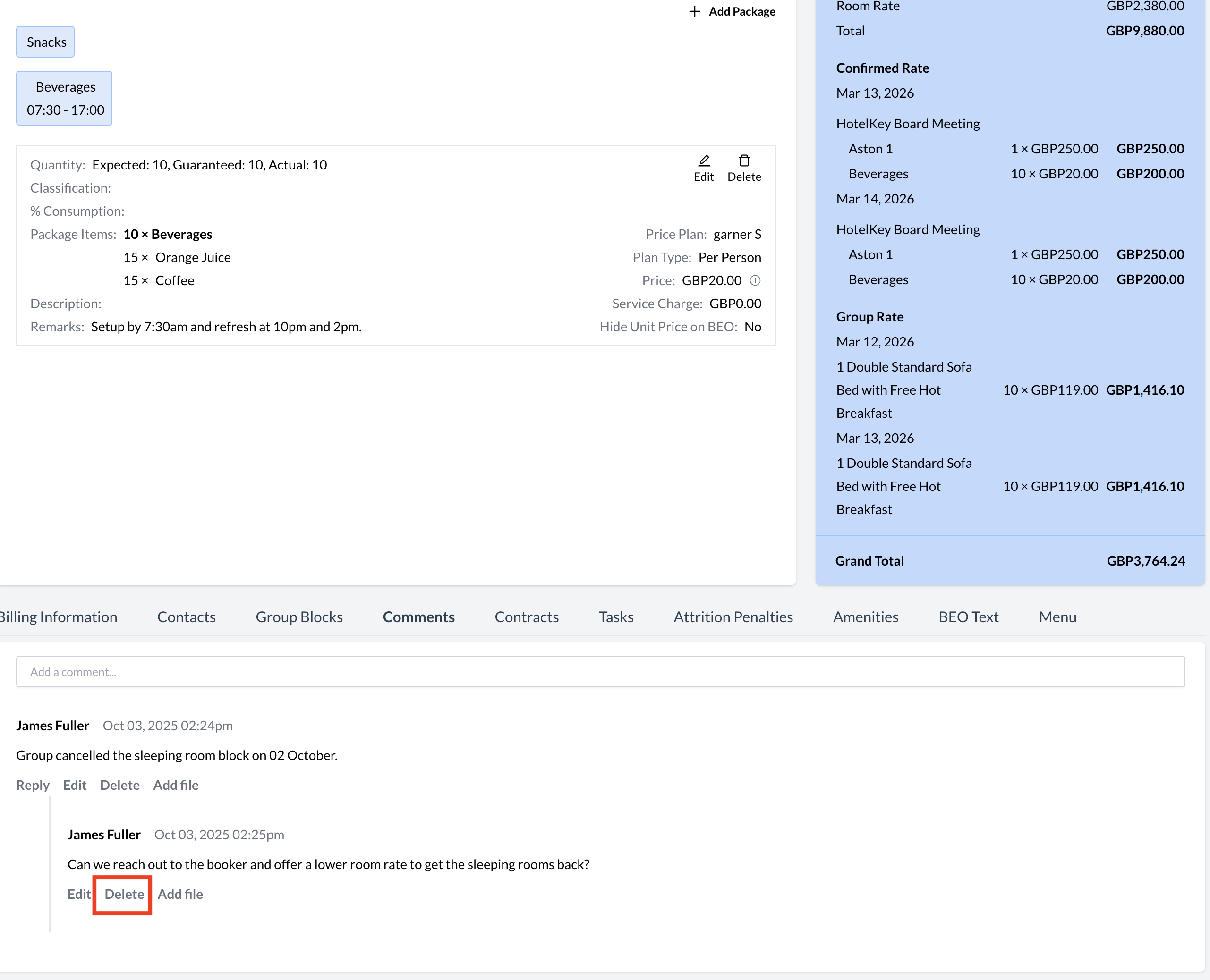Click the info icon next to Price
Image resolution: width=1210 pixels, height=980 pixels.
[755, 280]
